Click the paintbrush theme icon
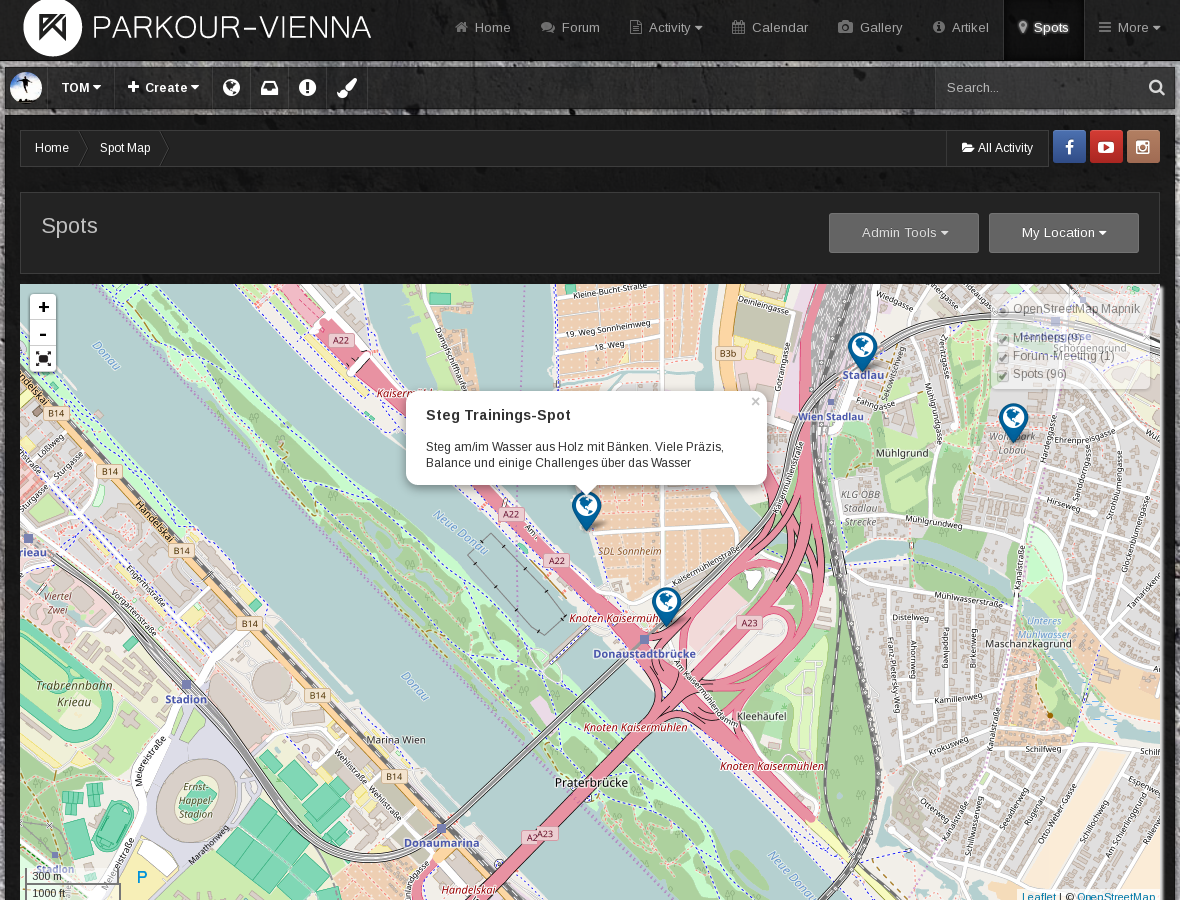Viewport: 1180px width, 900px height. click(x=347, y=87)
